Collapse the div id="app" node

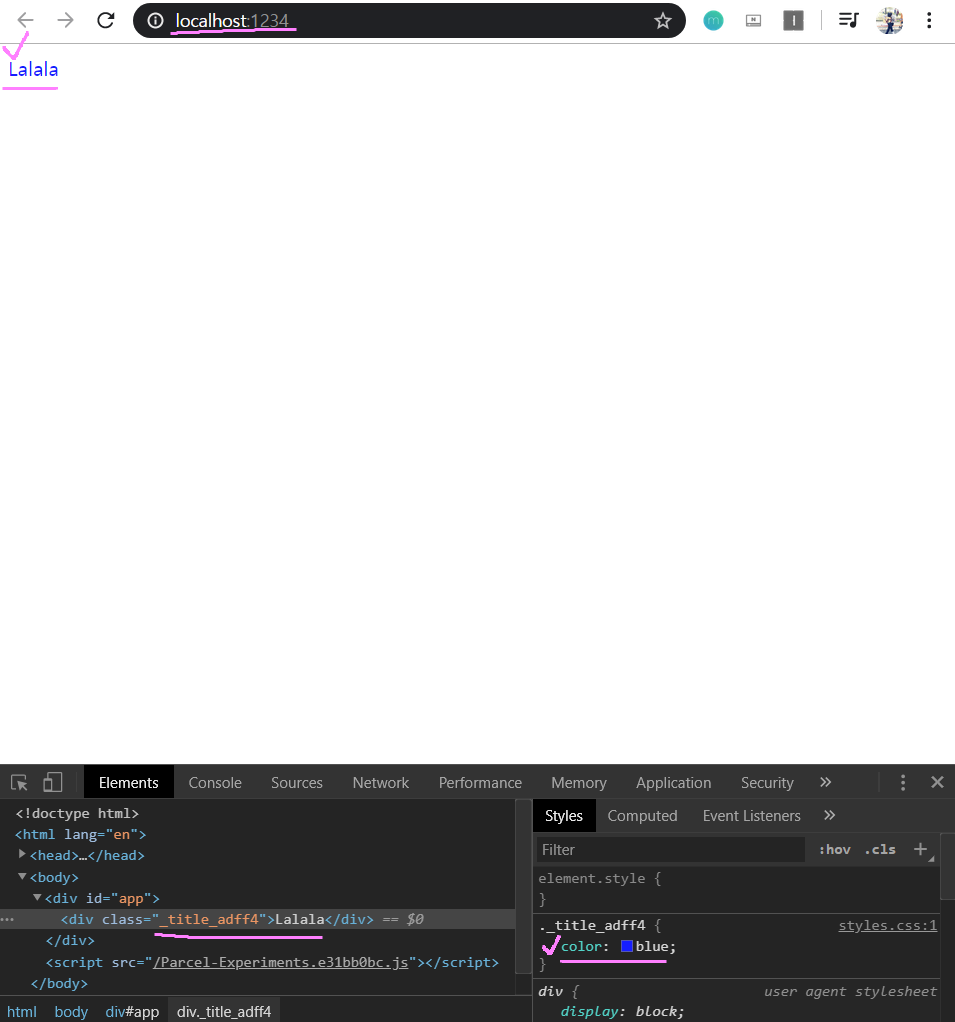(37, 898)
